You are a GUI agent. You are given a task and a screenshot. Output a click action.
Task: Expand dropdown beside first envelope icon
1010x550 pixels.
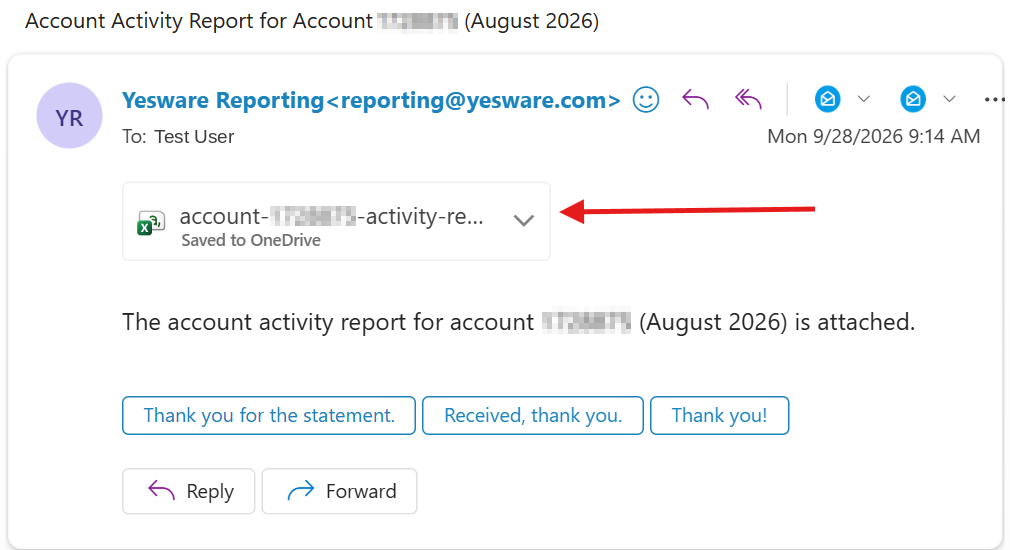pos(864,99)
